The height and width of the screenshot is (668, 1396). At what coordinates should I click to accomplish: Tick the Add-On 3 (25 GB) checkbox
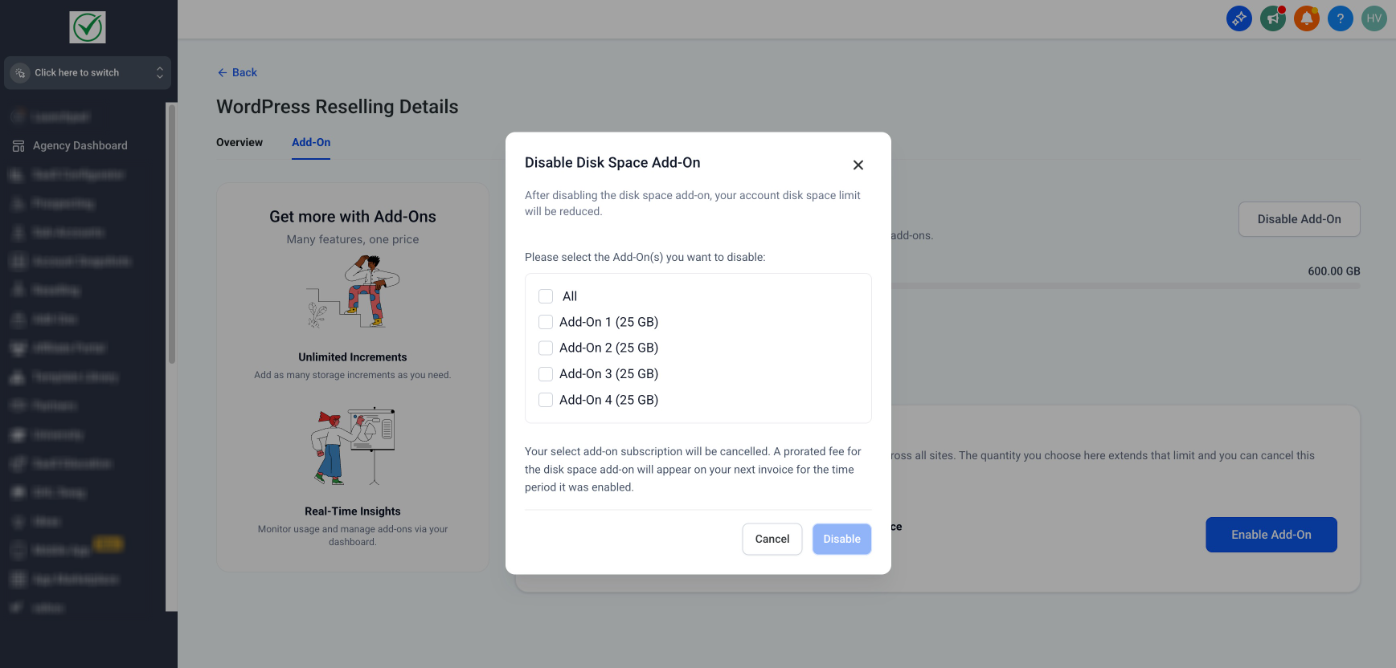(546, 374)
